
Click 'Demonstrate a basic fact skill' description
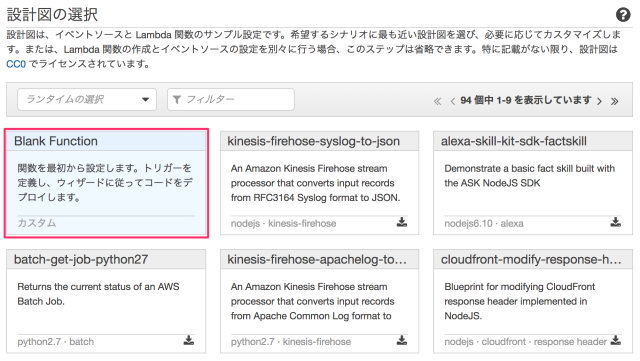coord(529,176)
